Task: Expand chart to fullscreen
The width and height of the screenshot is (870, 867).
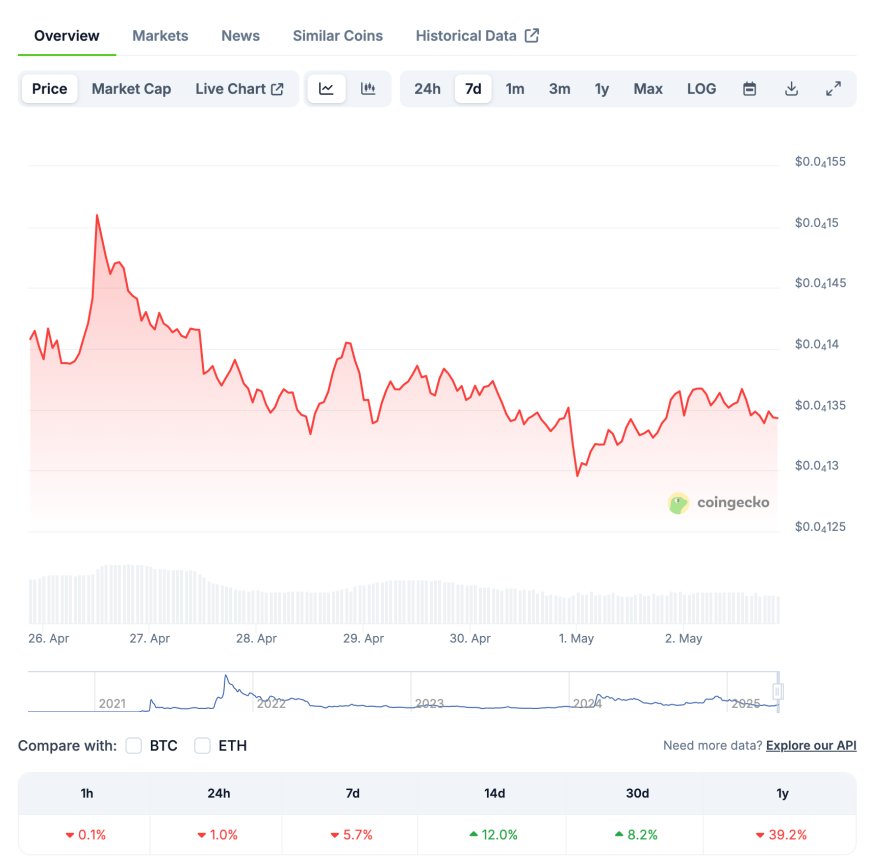Action: tap(833, 89)
